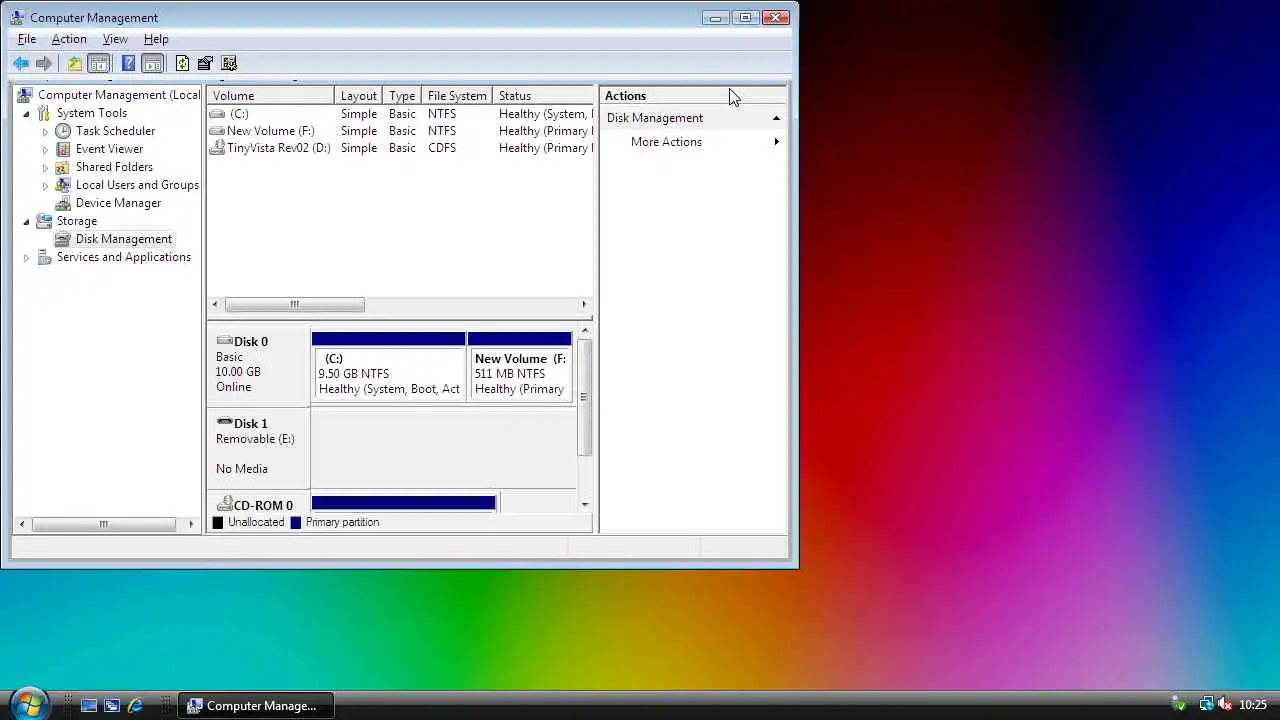Image resolution: width=1280 pixels, height=720 pixels.
Task: Click the taskbar clock showing 10:25
Action: tap(1253, 705)
